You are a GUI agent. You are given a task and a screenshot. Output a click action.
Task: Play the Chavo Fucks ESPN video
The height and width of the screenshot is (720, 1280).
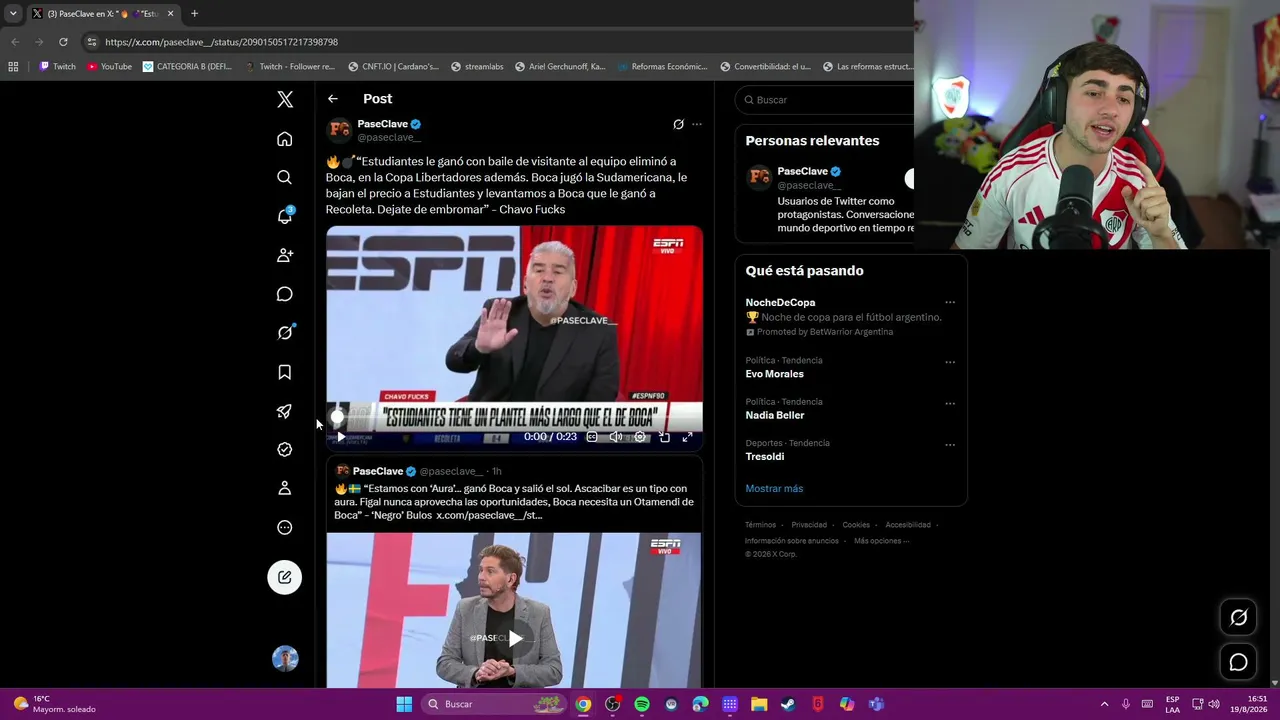341,437
